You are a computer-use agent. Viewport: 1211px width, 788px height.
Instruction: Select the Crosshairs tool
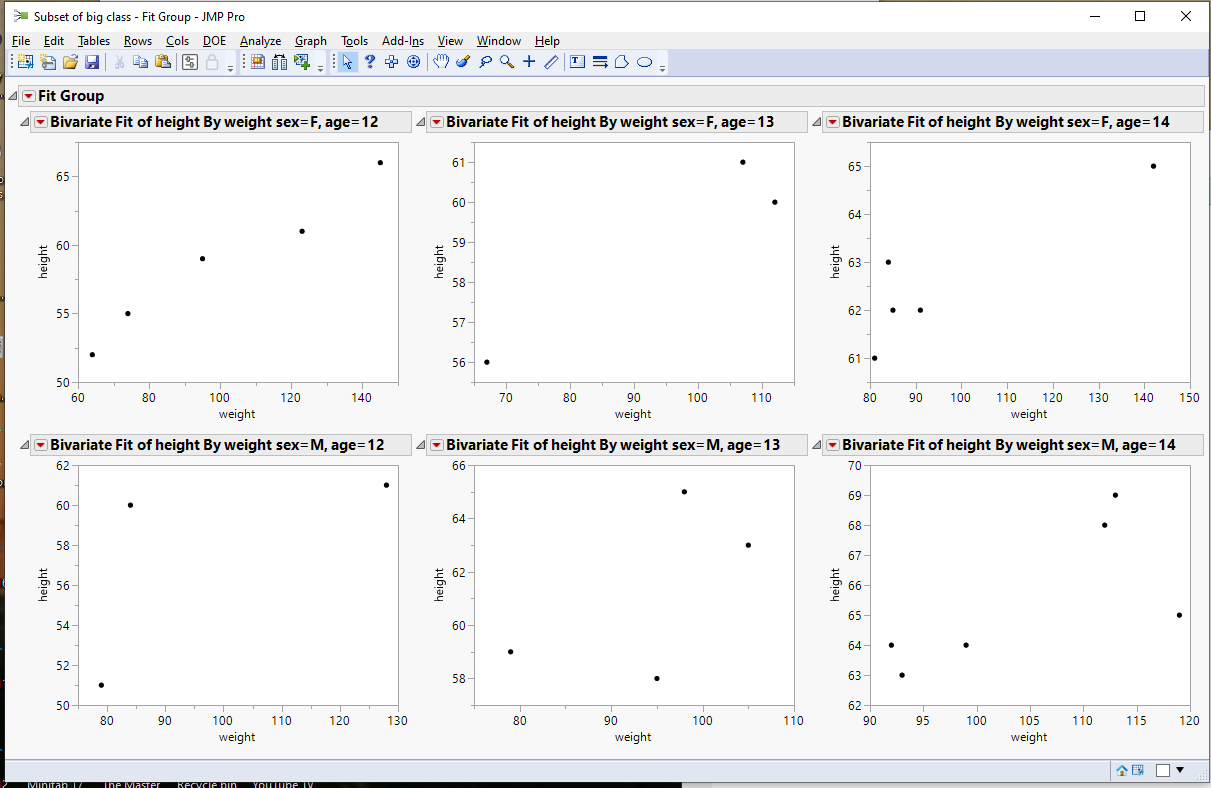click(x=529, y=61)
